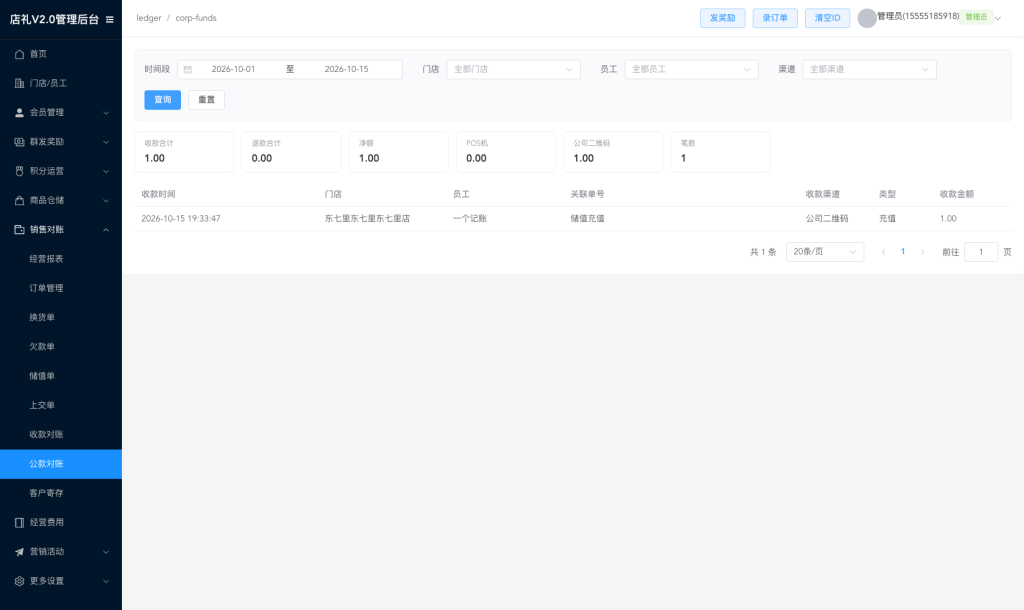Open the 全部员工 employee dropdown
Screen dimensions: 1024x610
tap(692, 69)
